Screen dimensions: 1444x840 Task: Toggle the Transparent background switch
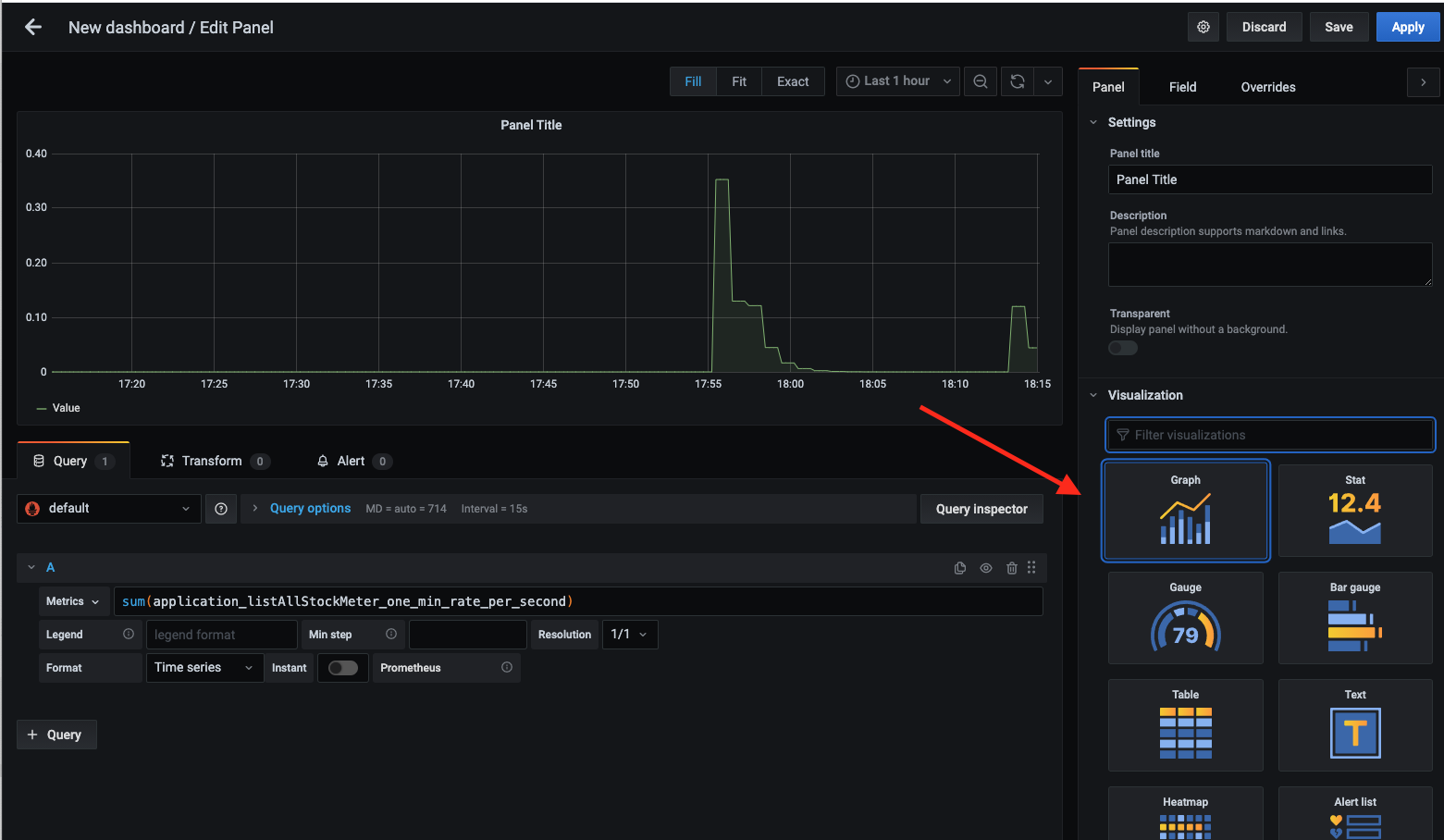pos(1123,348)
